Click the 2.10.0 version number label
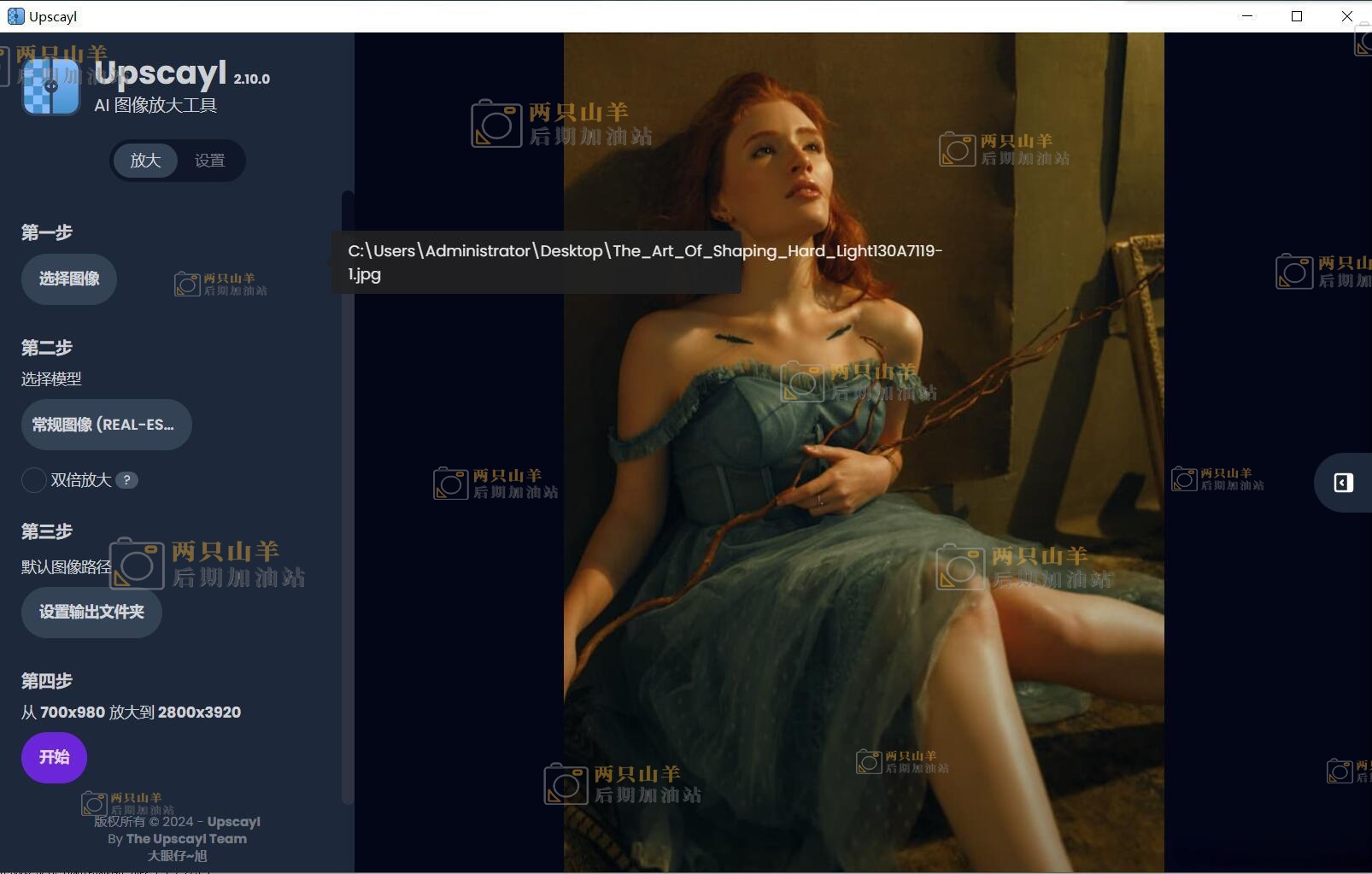Viewport: 1372px width, 874px height. (x=251, y=79)
